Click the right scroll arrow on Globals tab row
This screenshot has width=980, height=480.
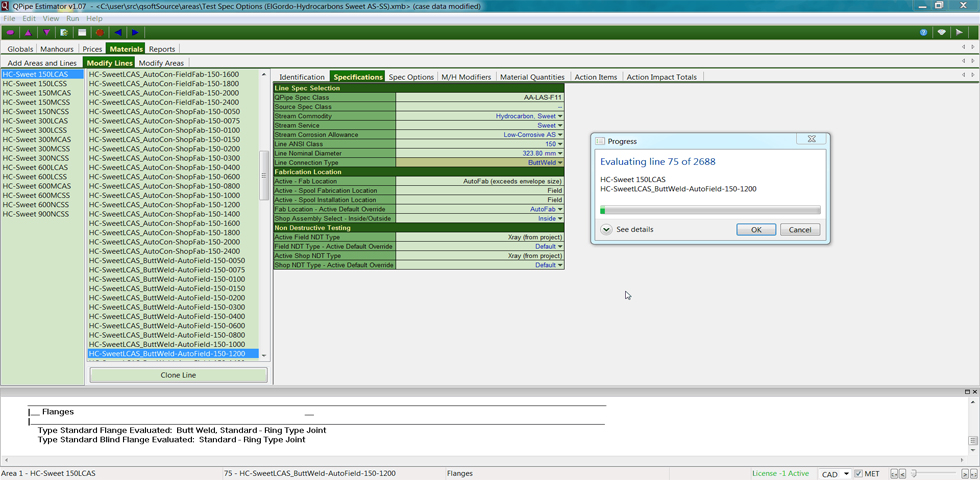[x=973, y=48]
